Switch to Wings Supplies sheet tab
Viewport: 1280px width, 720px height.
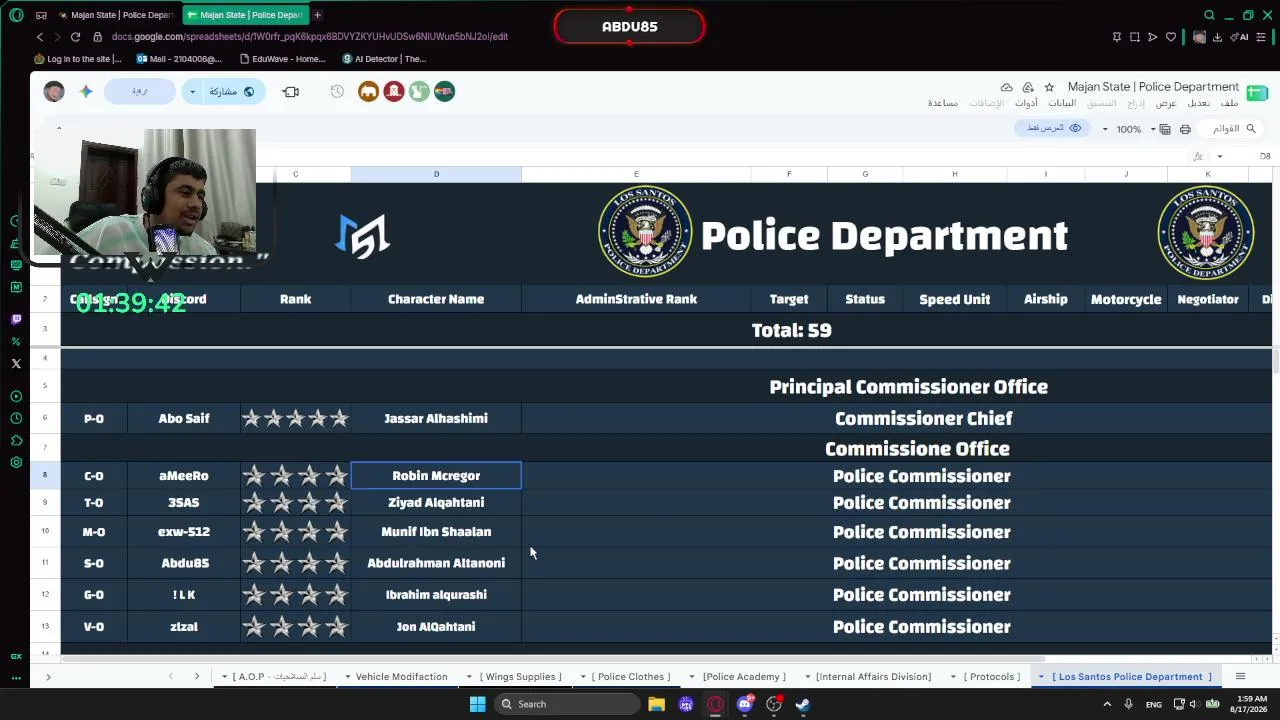coord(520,677)
